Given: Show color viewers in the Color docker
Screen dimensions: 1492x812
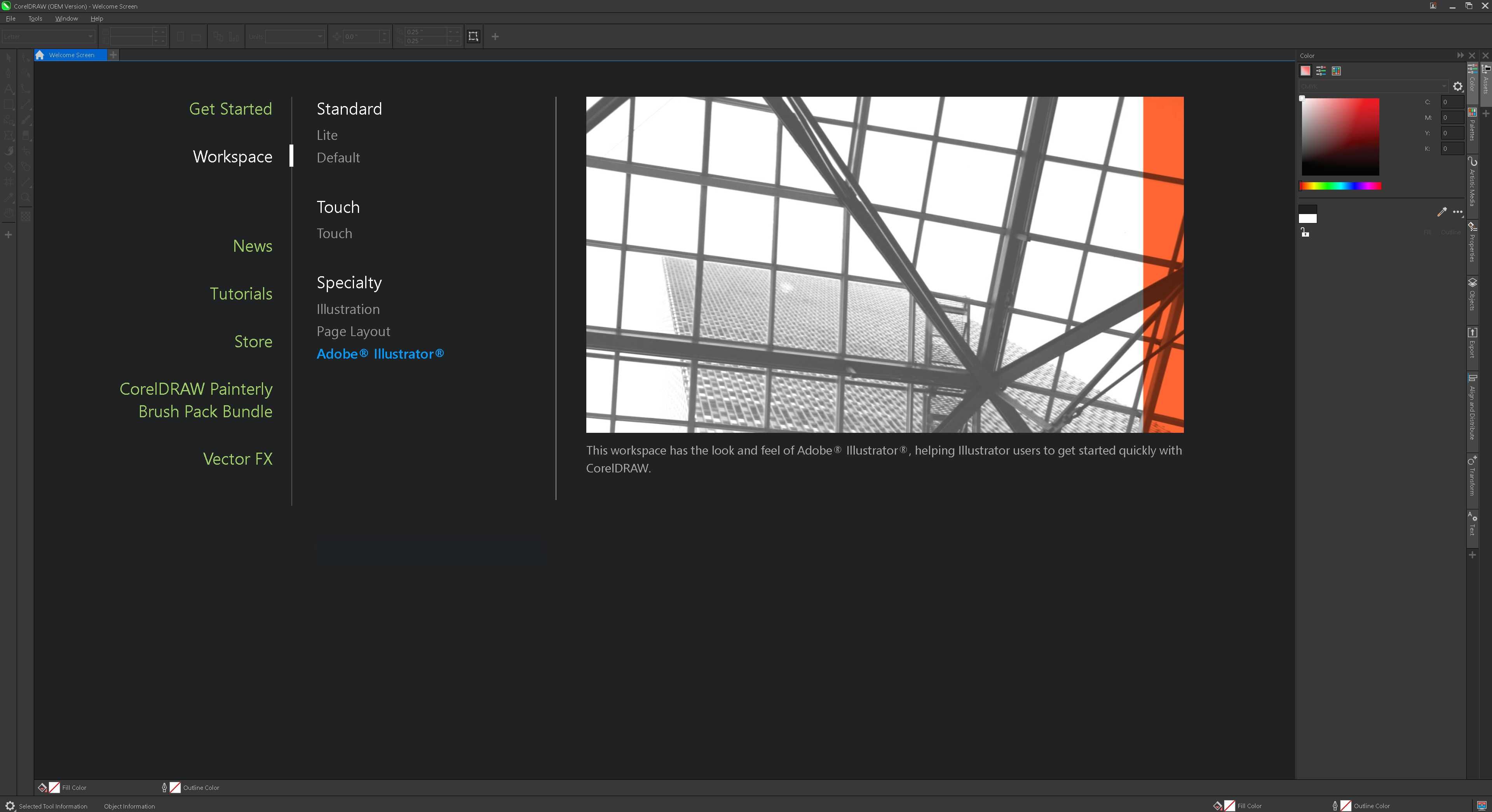Looking at the screenshot, I should (x=1305, y=71).
